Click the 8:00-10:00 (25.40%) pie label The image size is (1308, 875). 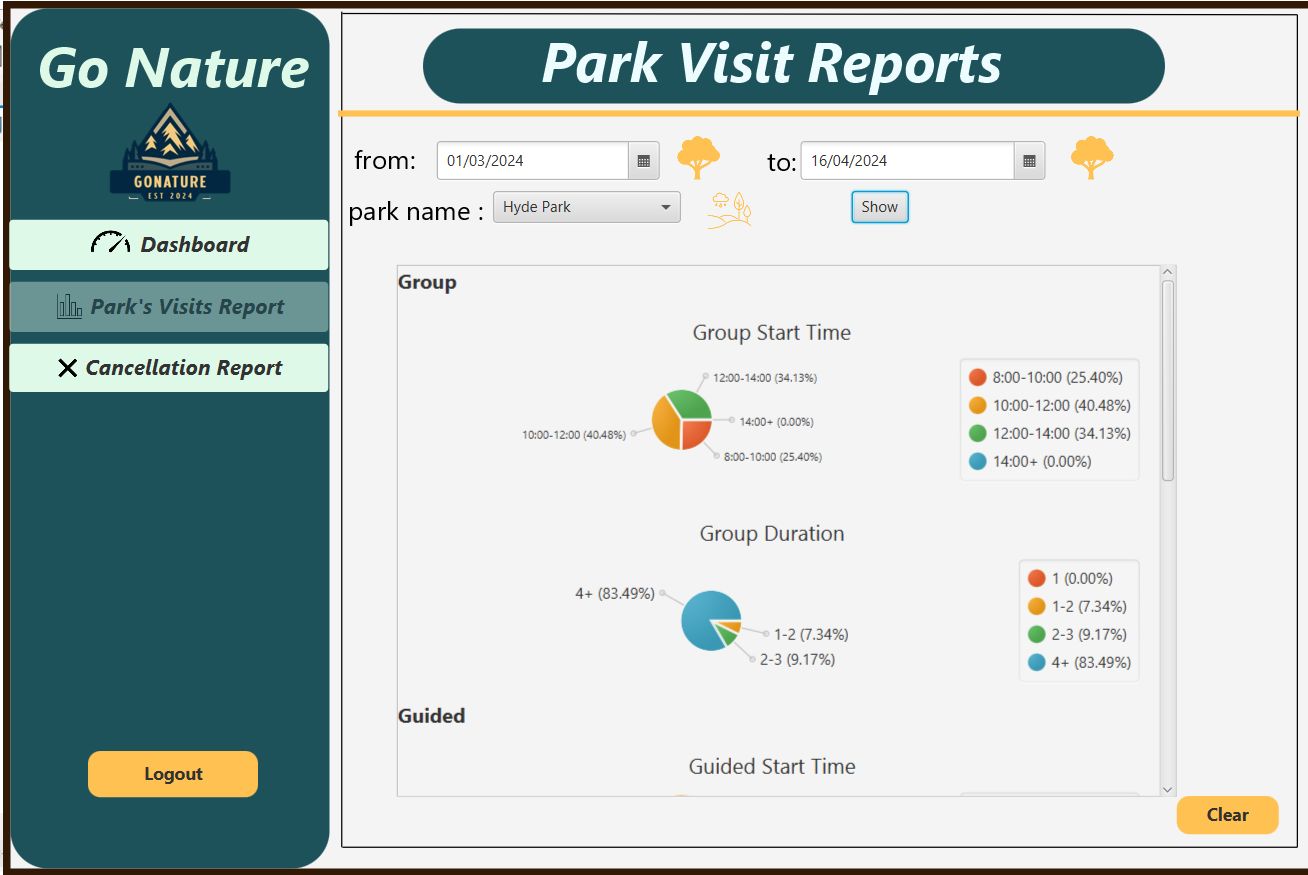(x=773, y=457)
